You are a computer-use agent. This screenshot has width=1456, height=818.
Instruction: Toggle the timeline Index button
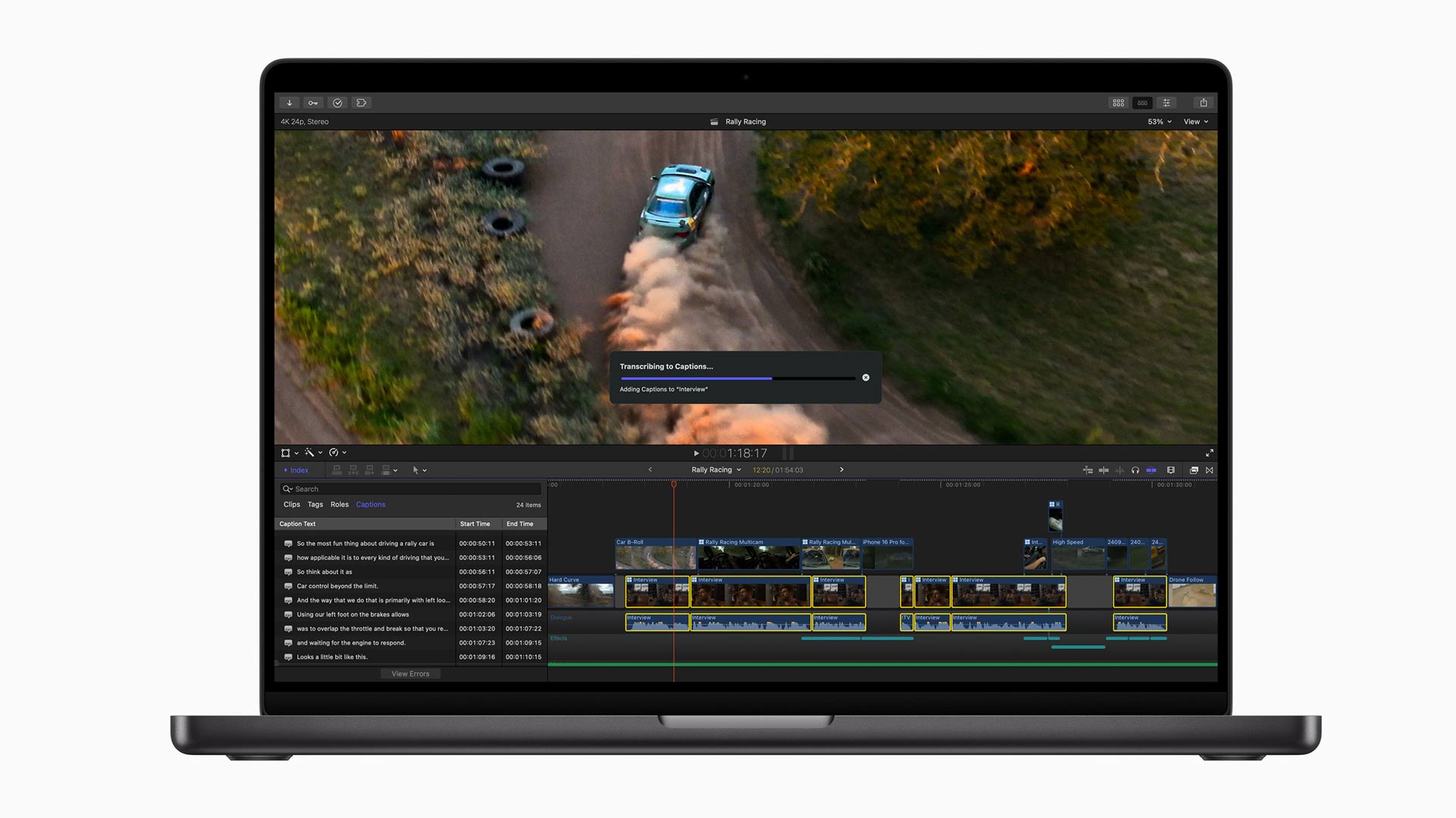click(x=297, y=470)
